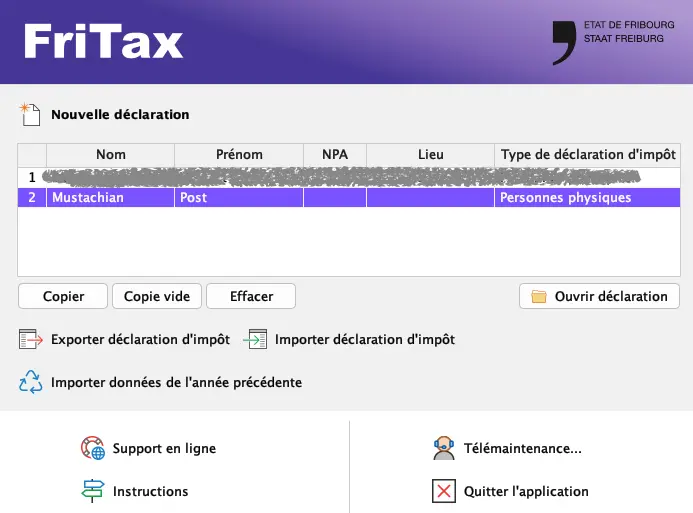693x513 pixels.
Task: Click the Copie vide button
Action: (x=157, y=296)
